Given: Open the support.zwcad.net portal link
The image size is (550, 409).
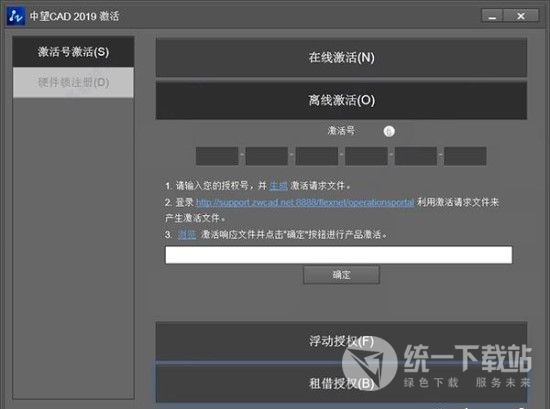Looking at the screenshot, I should click(x=305, y=202).
